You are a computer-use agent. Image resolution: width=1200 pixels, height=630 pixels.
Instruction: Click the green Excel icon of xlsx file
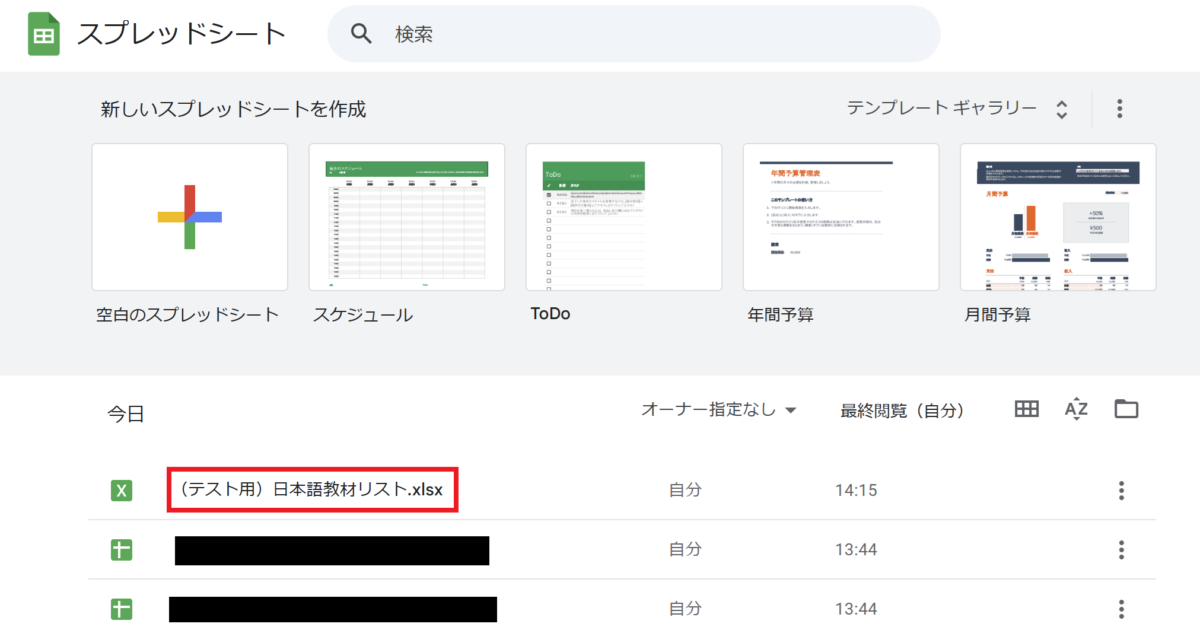pyautogui.click(x=122, y=490)
